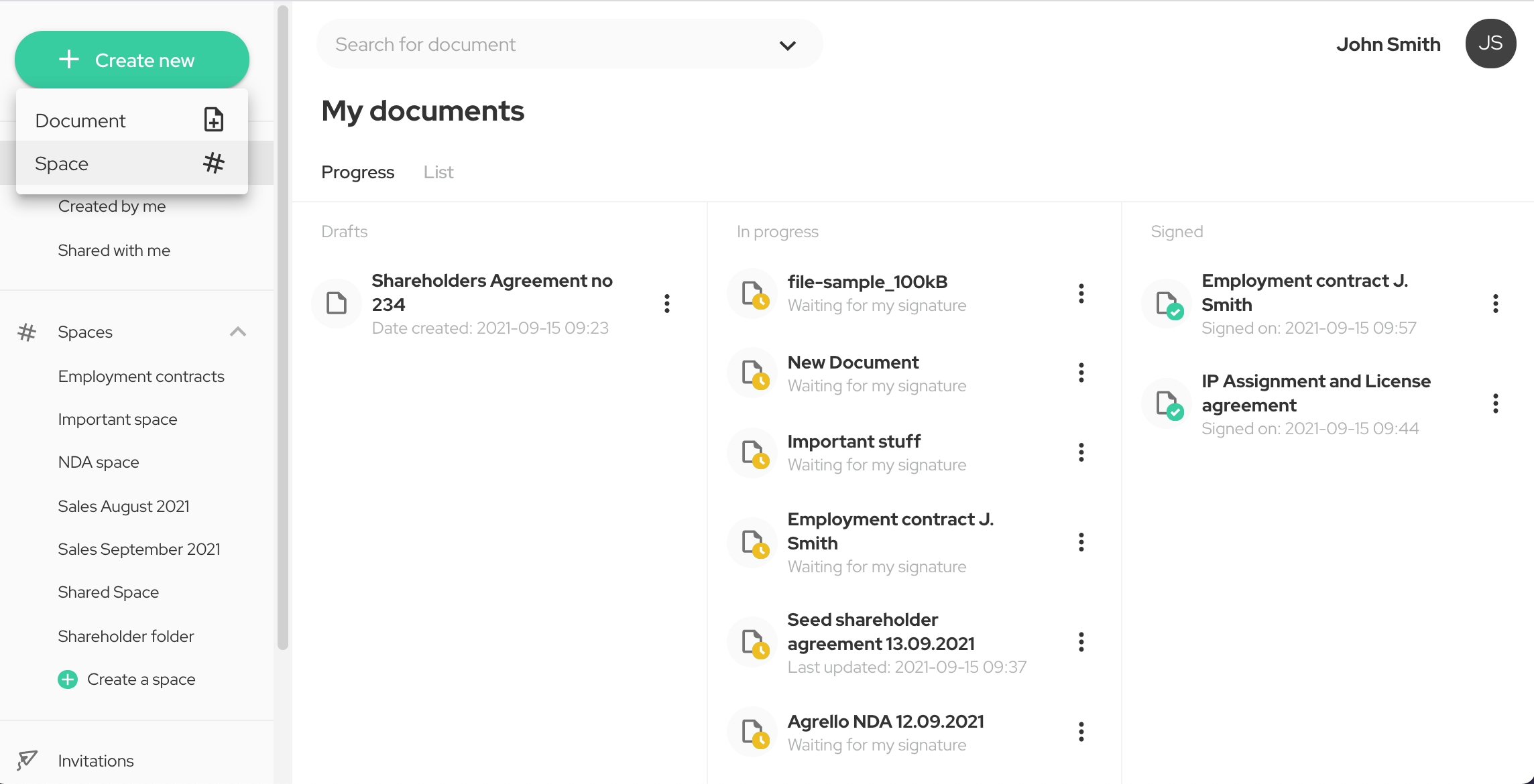
Task: Open kebab menu for Shareholders Agreement no 234
Action: pos(666,304)
